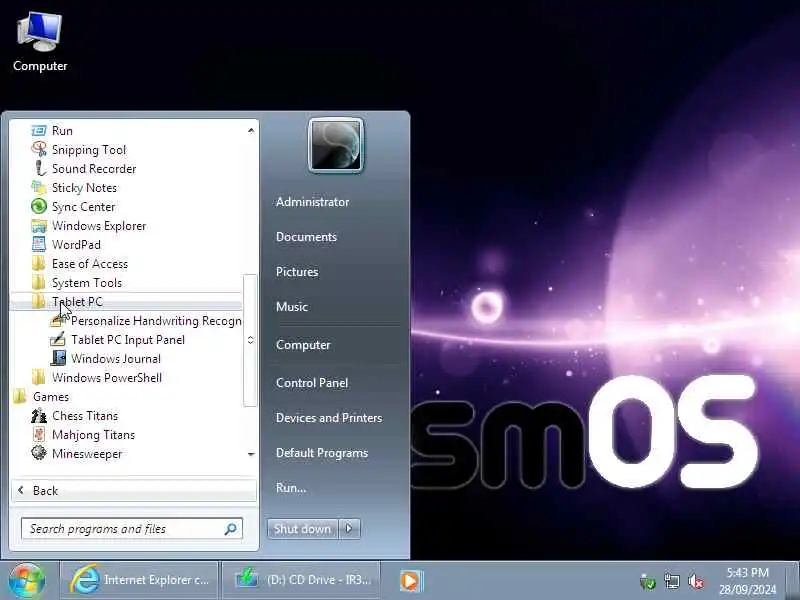Open Personalize Handwriting Recognition icon
The height and width of the screenshot is (600, 800).
tap(58, 320)
